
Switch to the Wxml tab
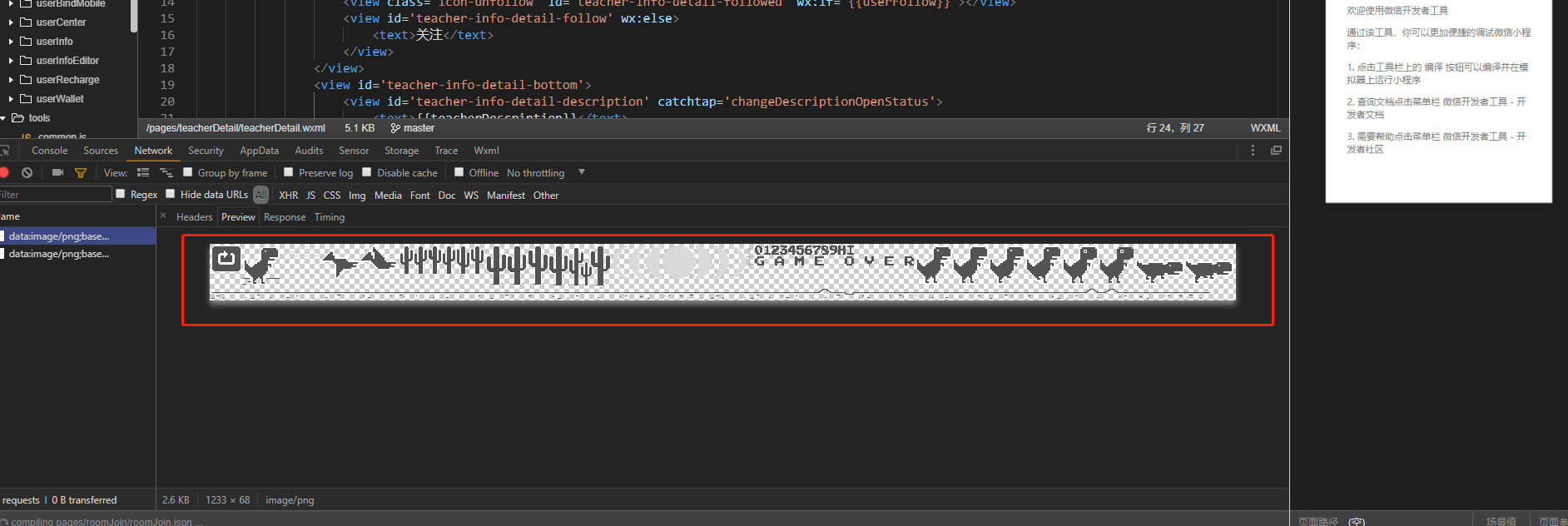(x=486, y=151)
